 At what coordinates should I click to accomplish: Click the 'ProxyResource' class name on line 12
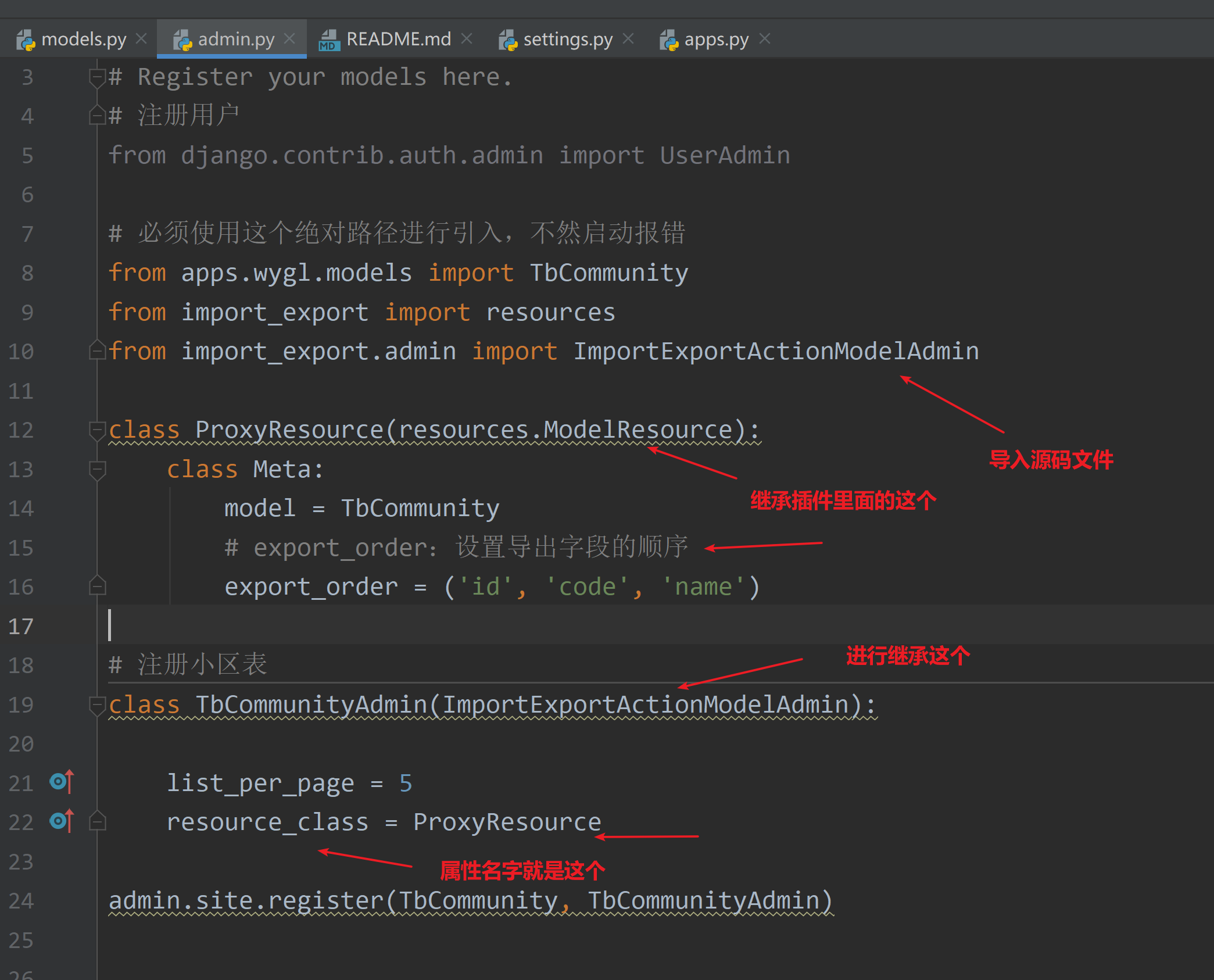pyautogui.click(x=289, y=430)
